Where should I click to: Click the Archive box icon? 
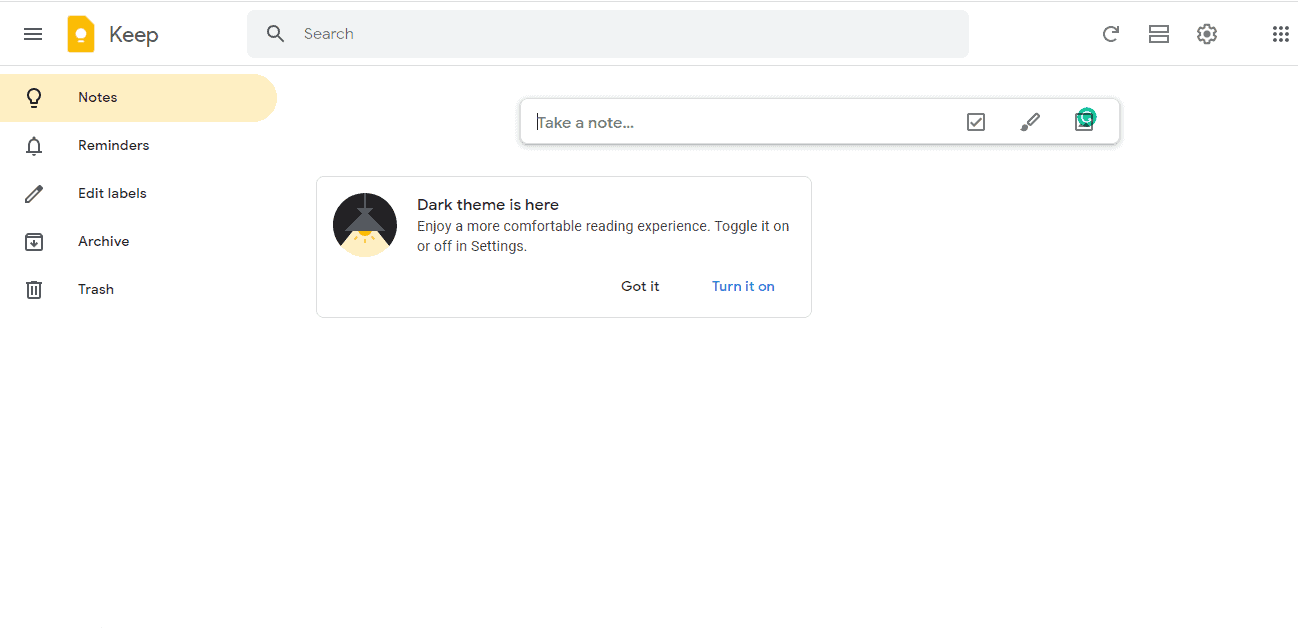[34, 242]
